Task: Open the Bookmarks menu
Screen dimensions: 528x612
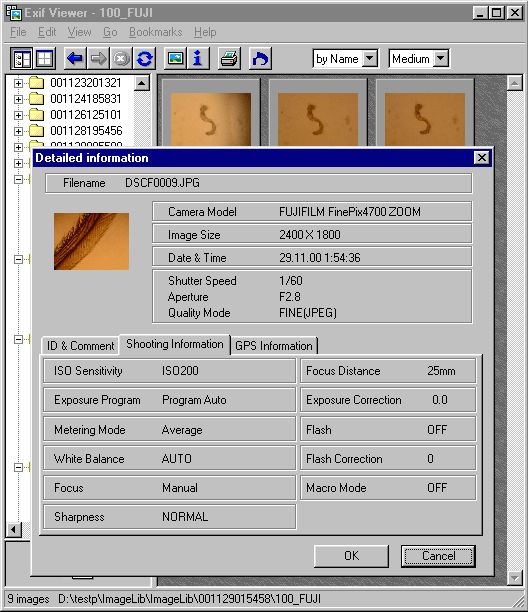Action: pos(156,32)
